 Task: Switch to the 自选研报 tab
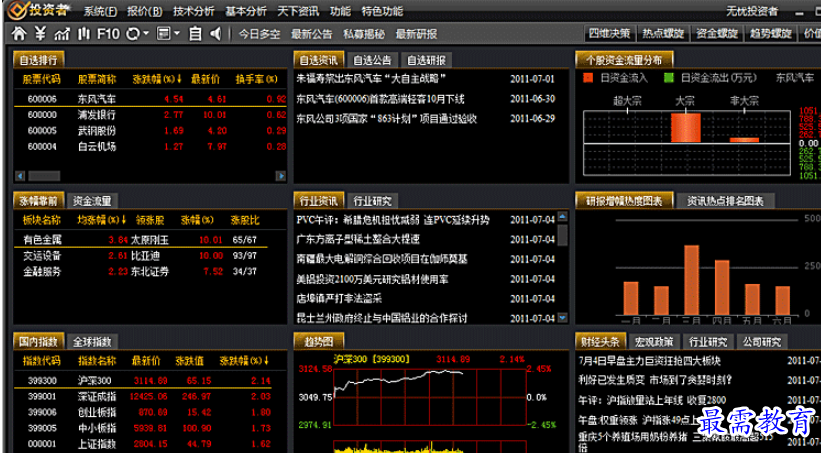(x=426, y=60)
